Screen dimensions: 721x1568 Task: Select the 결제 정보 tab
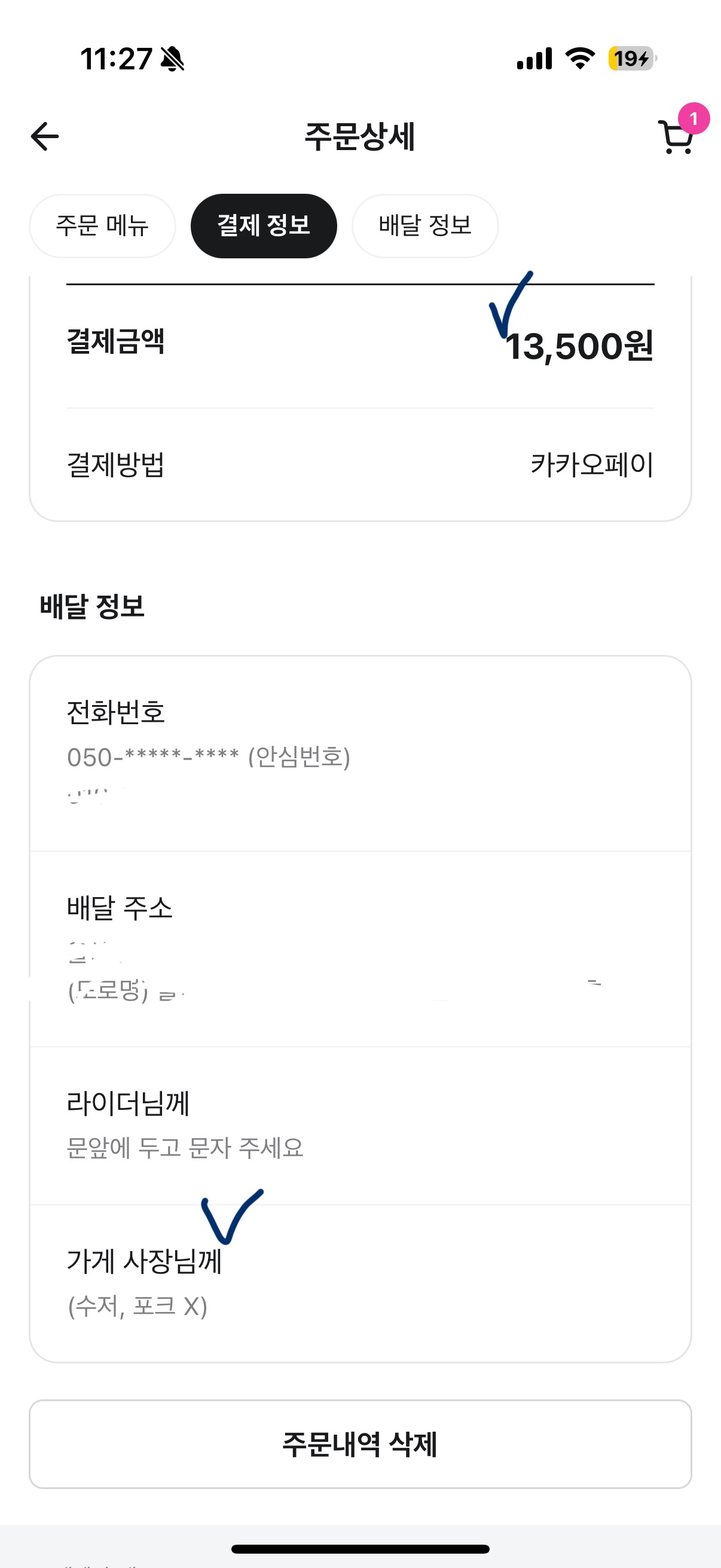click(x=264, y=226)
